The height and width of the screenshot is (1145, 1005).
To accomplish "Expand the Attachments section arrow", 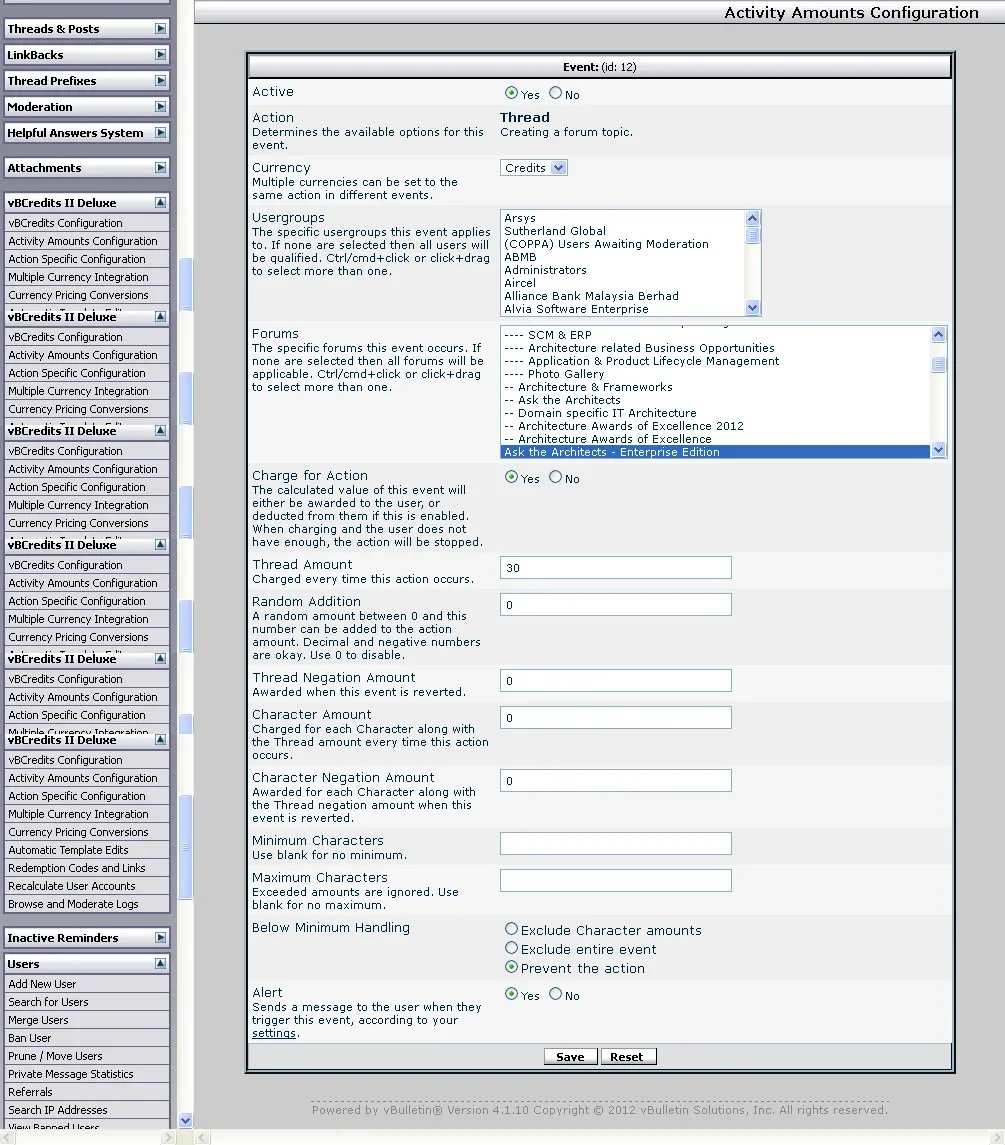I will tap(161, 167).
